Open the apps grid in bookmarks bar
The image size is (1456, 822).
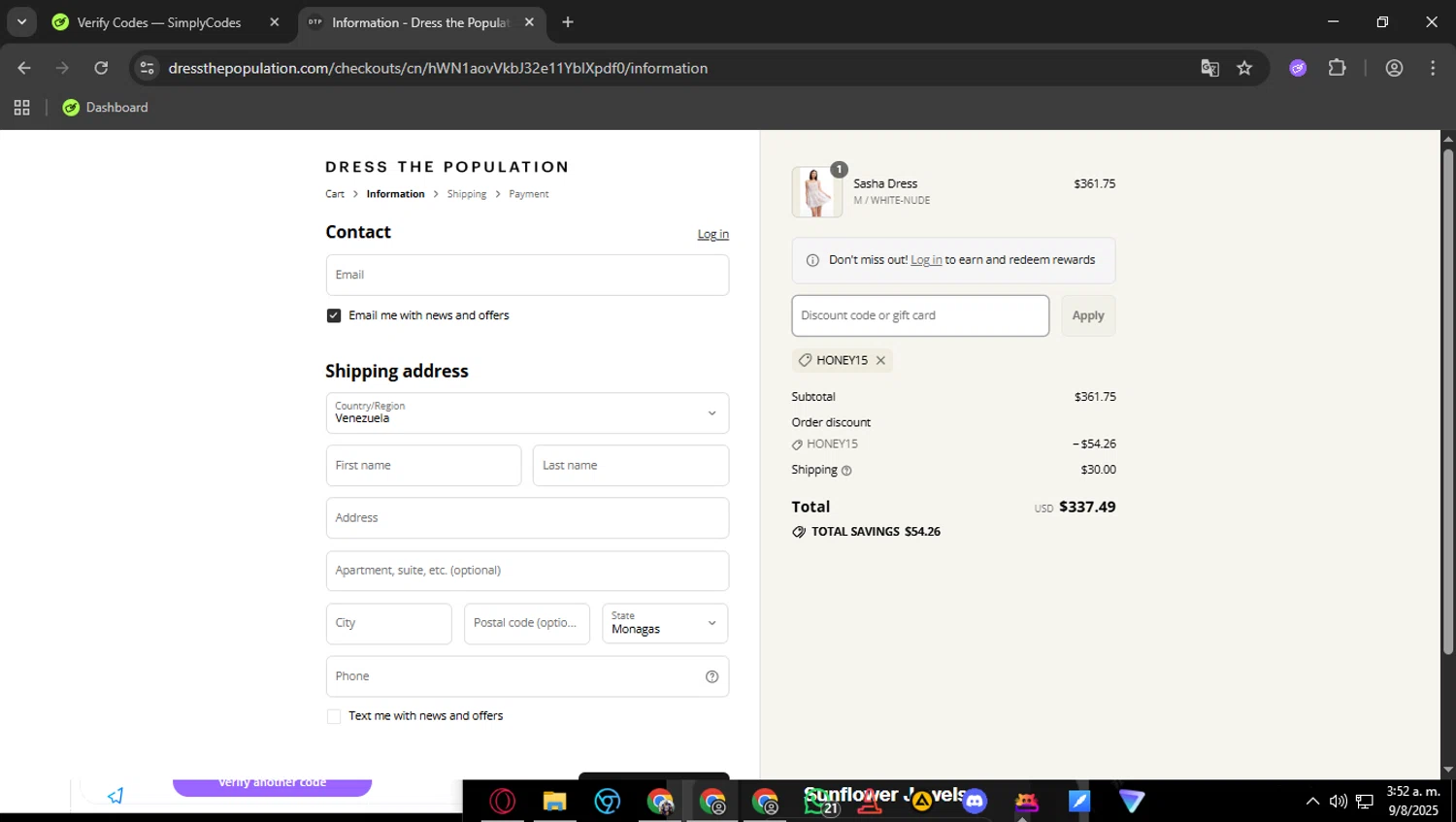coord(21,108)
